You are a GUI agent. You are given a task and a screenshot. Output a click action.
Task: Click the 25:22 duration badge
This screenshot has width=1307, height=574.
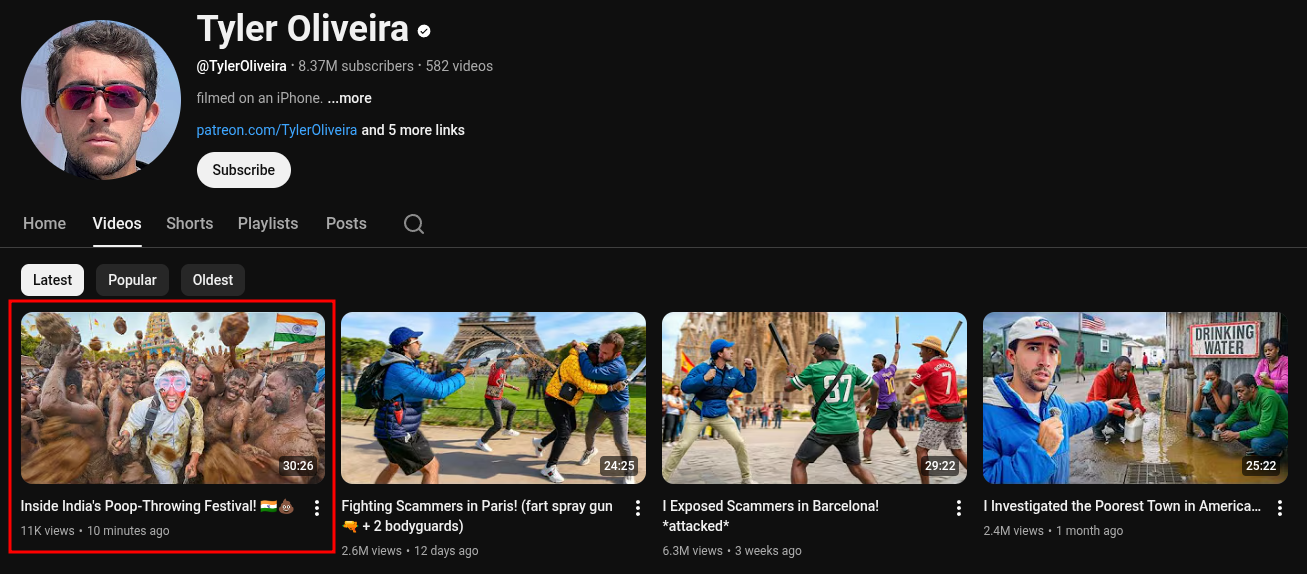[x=1261, y=466]
